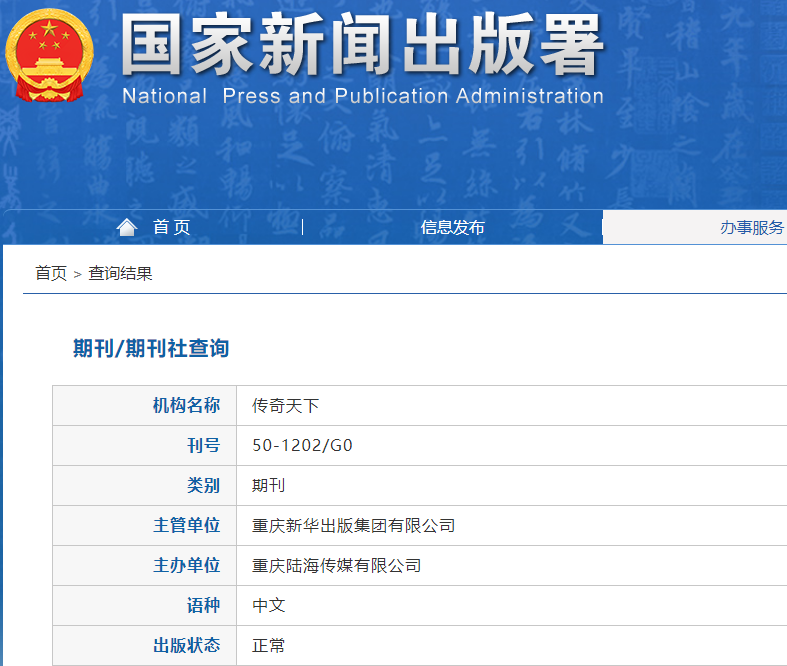Viewport: 787px width, 666px height.
Task: Click the 国家新闻出版署 site title
Action: coord(362,45)
